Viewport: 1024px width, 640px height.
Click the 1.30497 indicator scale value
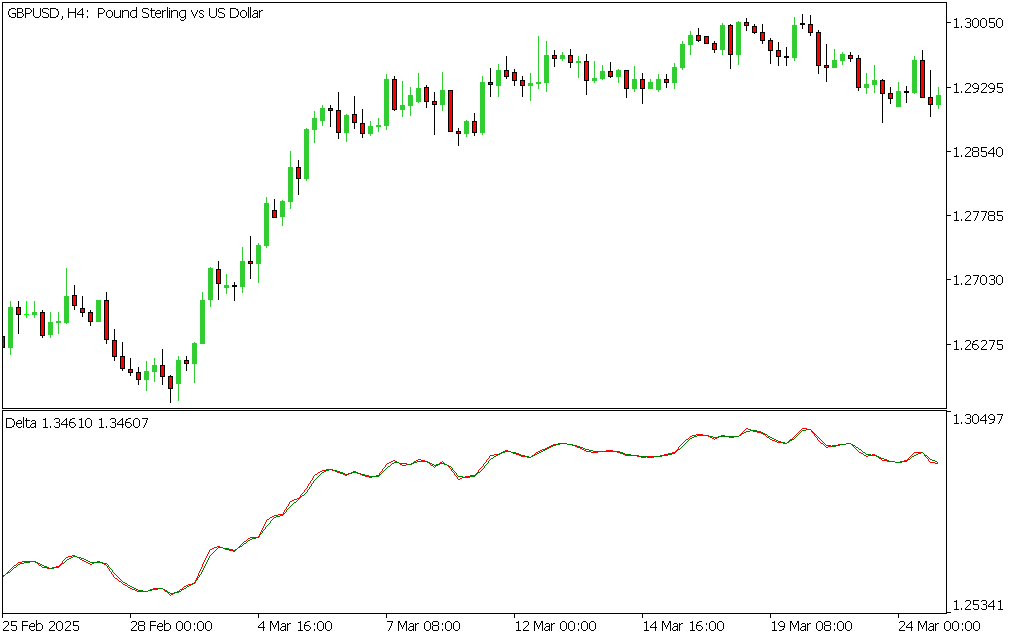981,418
